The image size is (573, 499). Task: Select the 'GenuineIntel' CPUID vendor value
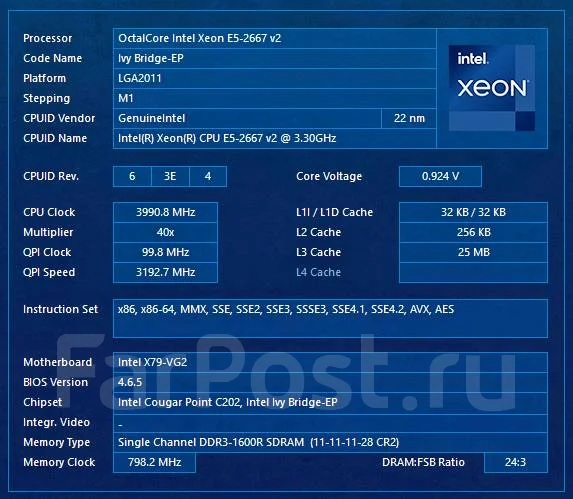(x=152, y=118)
